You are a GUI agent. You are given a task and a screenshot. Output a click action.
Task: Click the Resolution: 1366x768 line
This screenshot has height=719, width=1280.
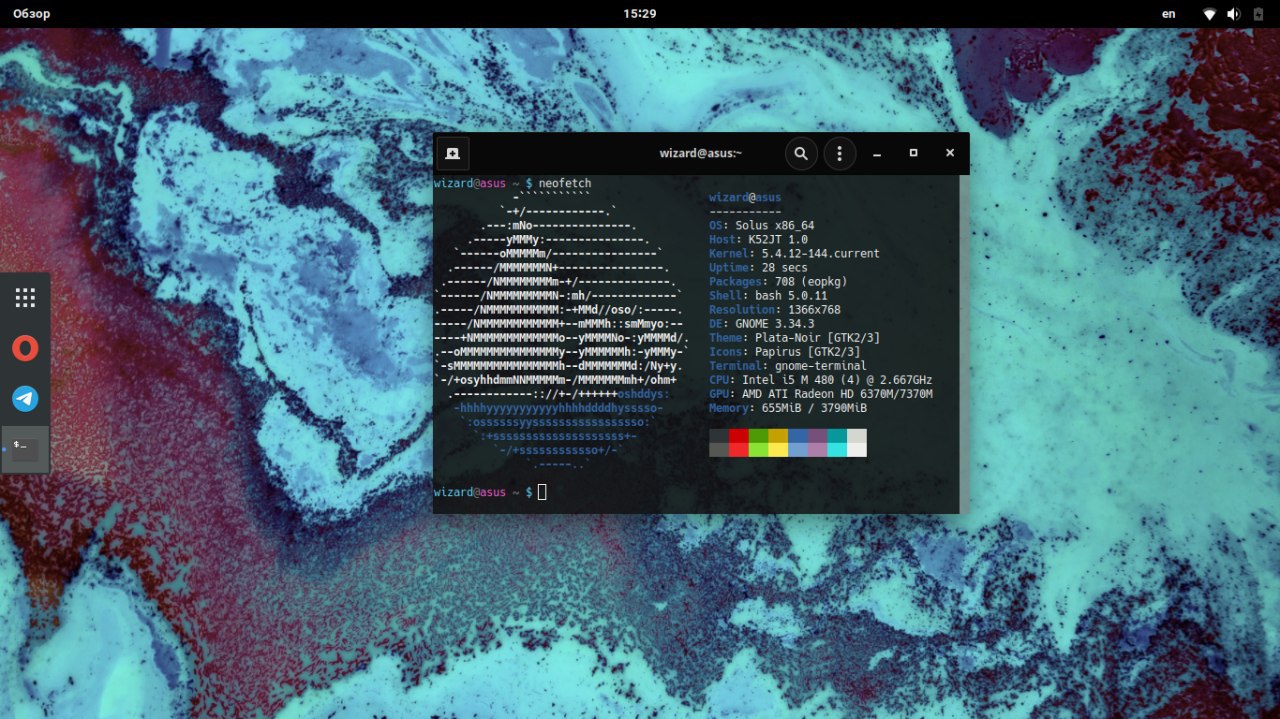[775, 310]
